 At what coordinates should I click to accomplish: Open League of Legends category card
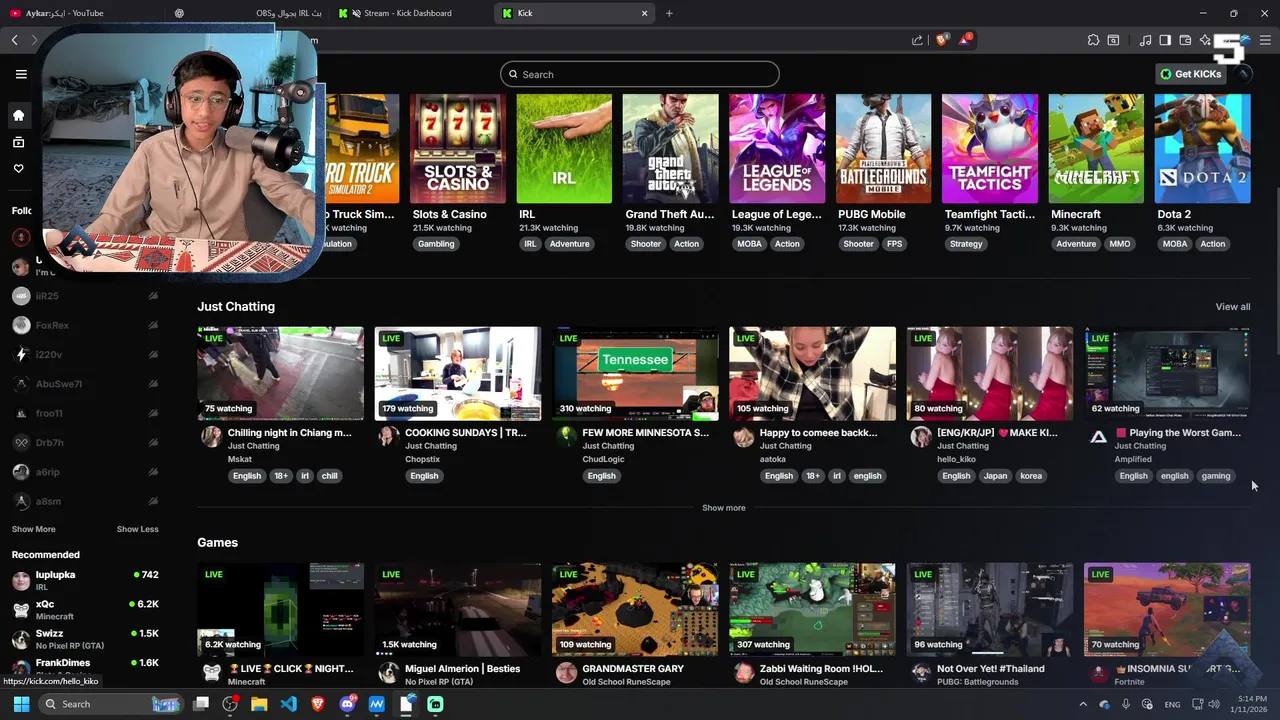click(777, 149)
